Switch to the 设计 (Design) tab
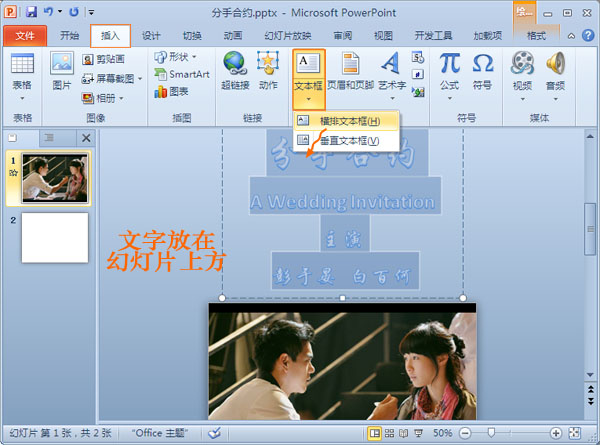 click(151, 36)
